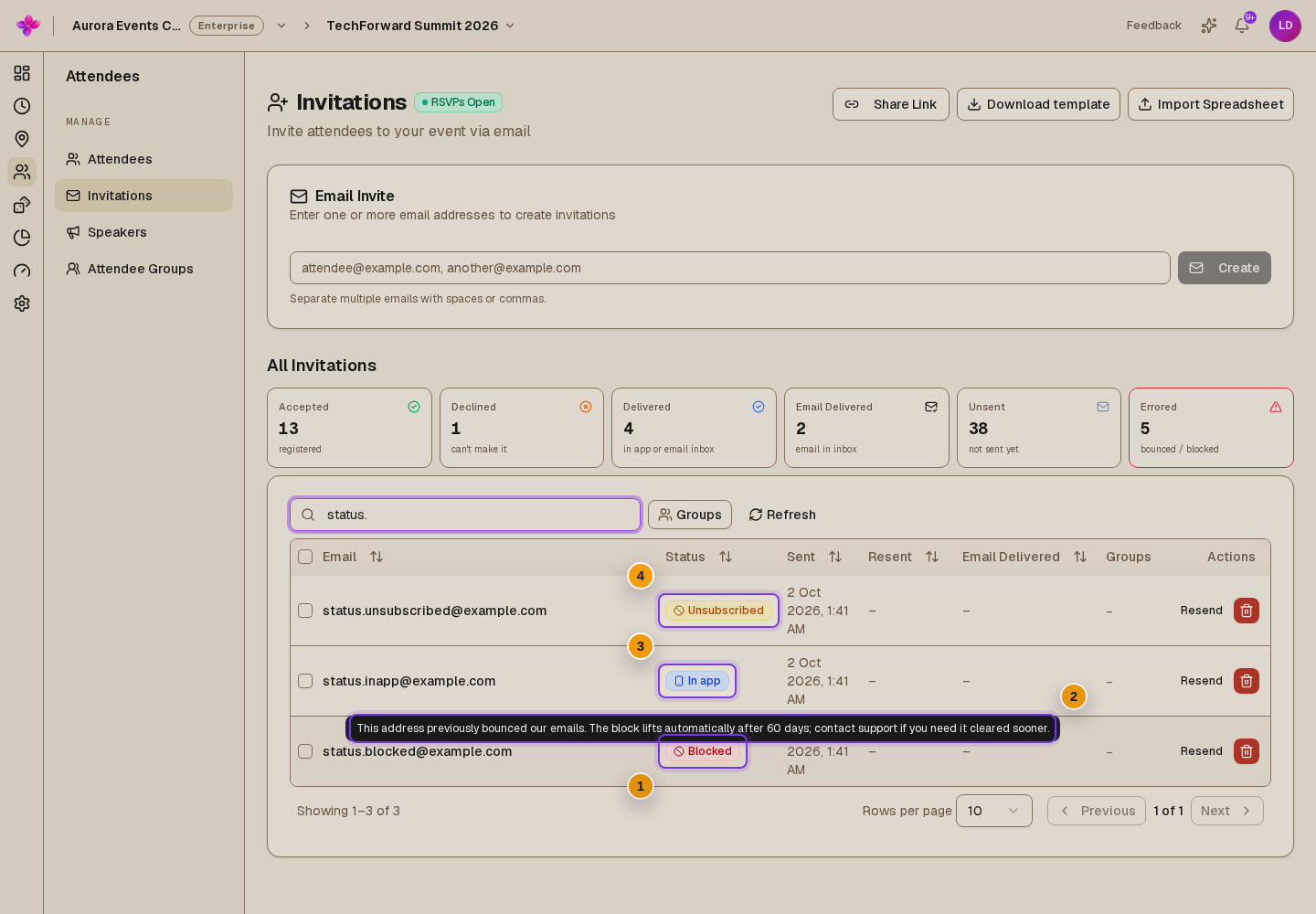The width and height of the screenshot is (1316, 914).
Task: Click Download template button
Action: pyautogui.click(x=1038, y=104)
